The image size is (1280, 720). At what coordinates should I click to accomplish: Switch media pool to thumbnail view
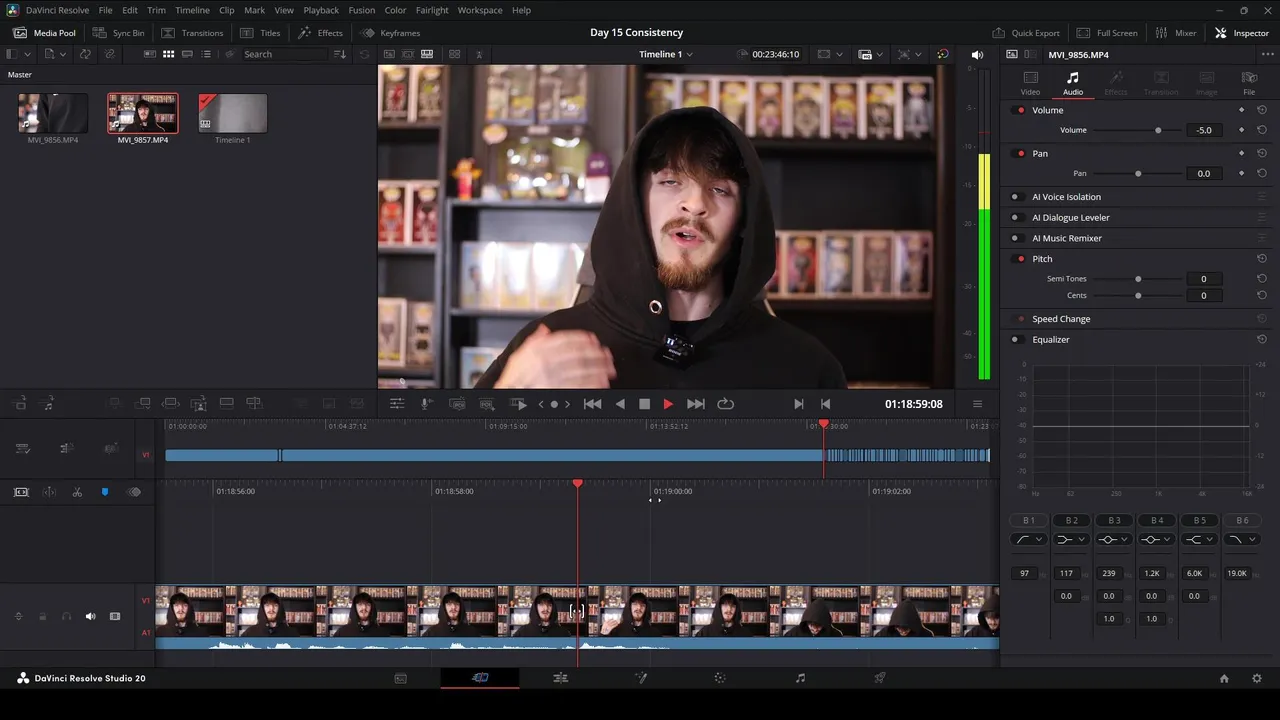[x=168, y=54]
